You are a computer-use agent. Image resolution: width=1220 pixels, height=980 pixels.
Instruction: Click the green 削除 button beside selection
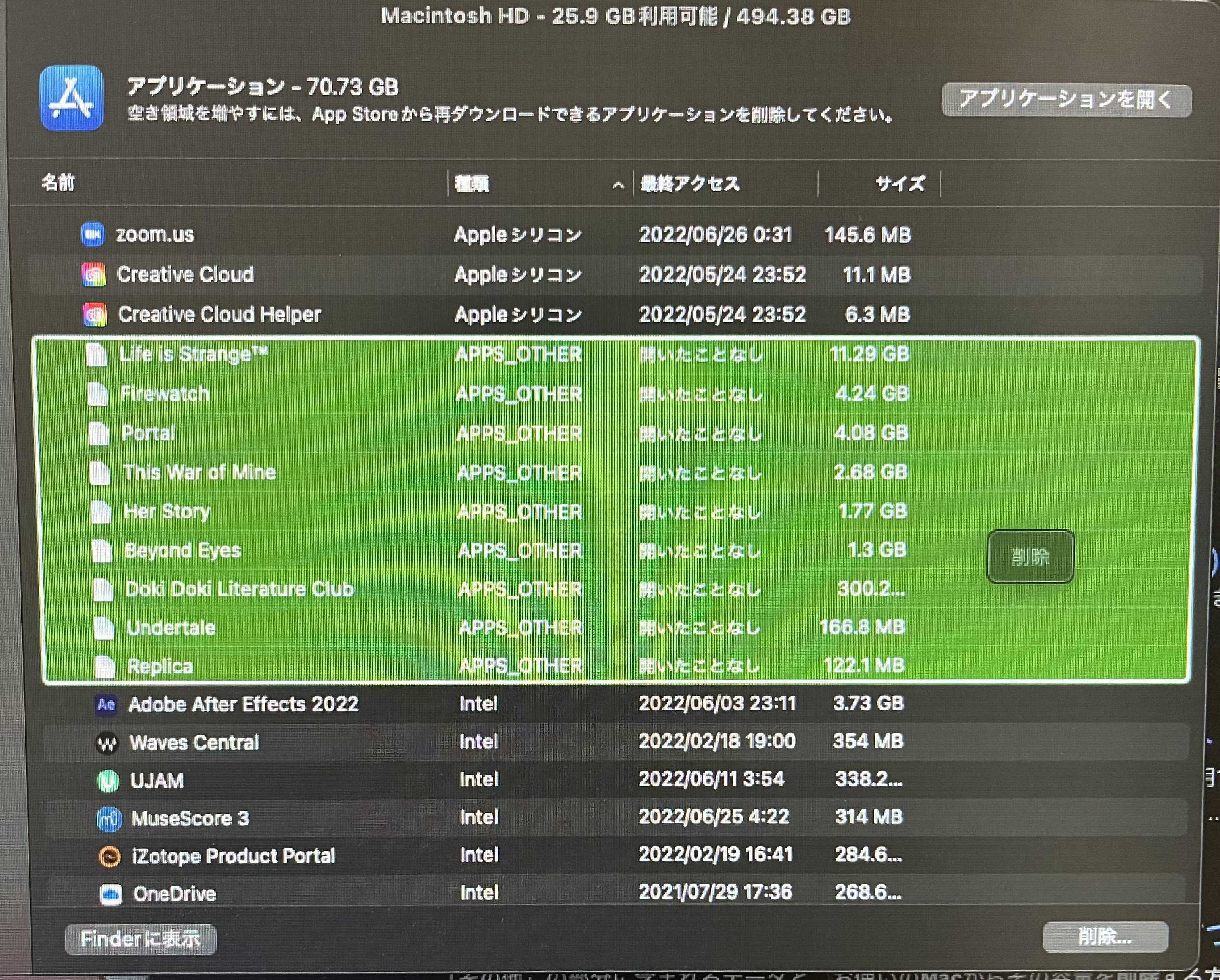click(1030, 557)
